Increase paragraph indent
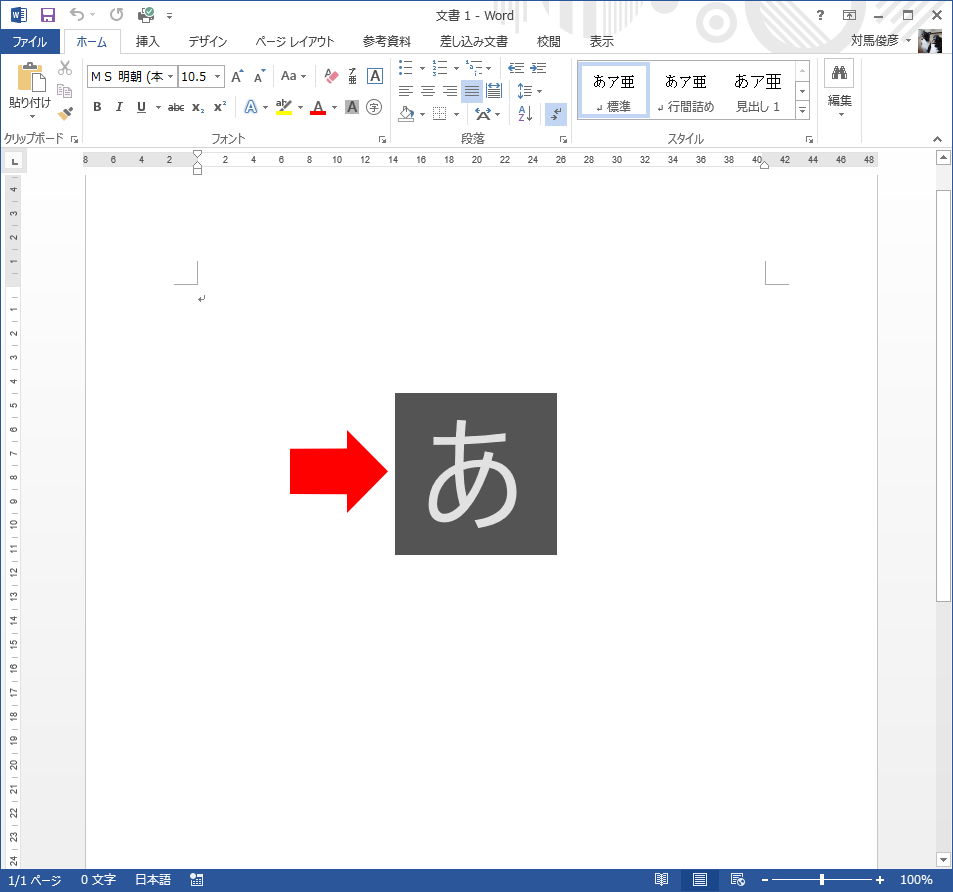Image resolution: width=953 pixels, height=892 pixels. tap(538, 67)
